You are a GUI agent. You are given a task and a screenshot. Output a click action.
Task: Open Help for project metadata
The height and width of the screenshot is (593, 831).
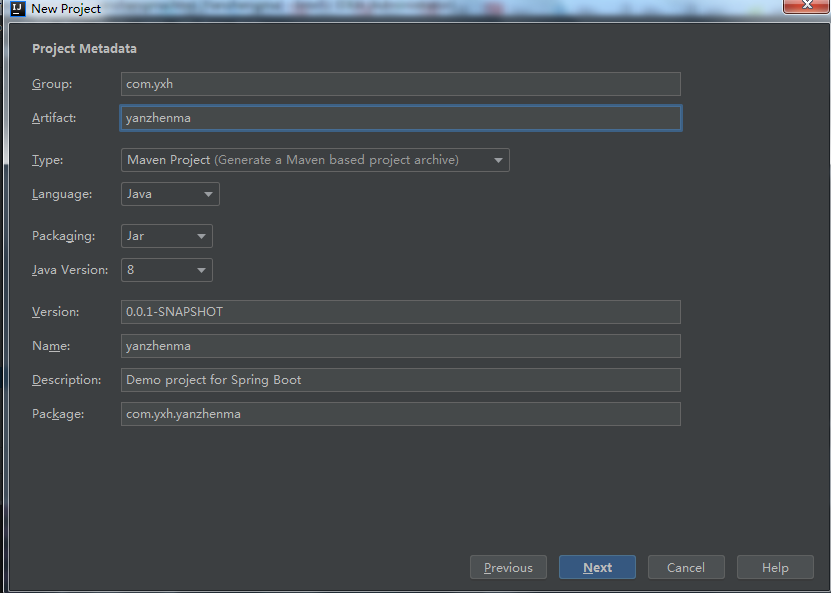[x=775, y=567]
